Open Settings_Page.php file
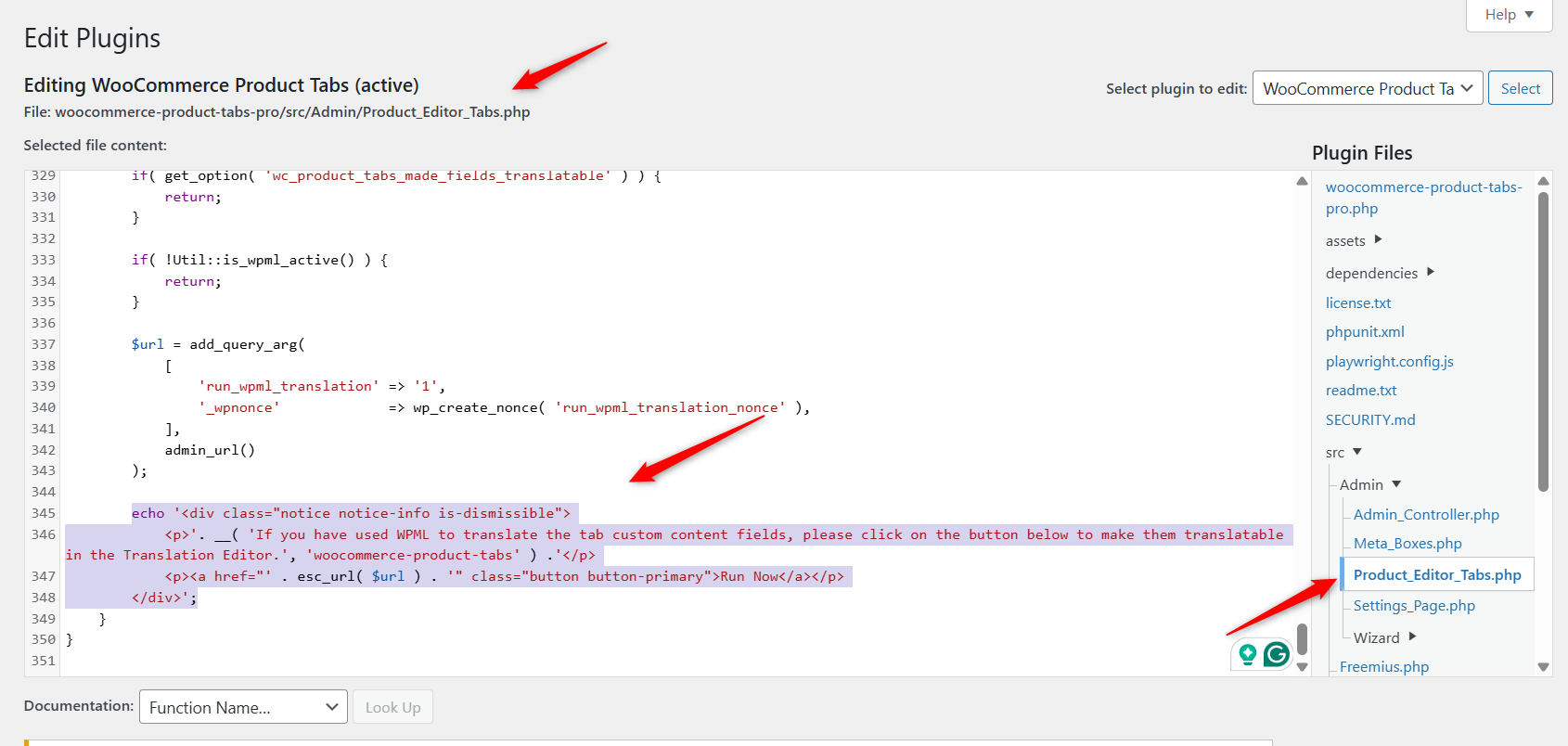 point(1414,605)
